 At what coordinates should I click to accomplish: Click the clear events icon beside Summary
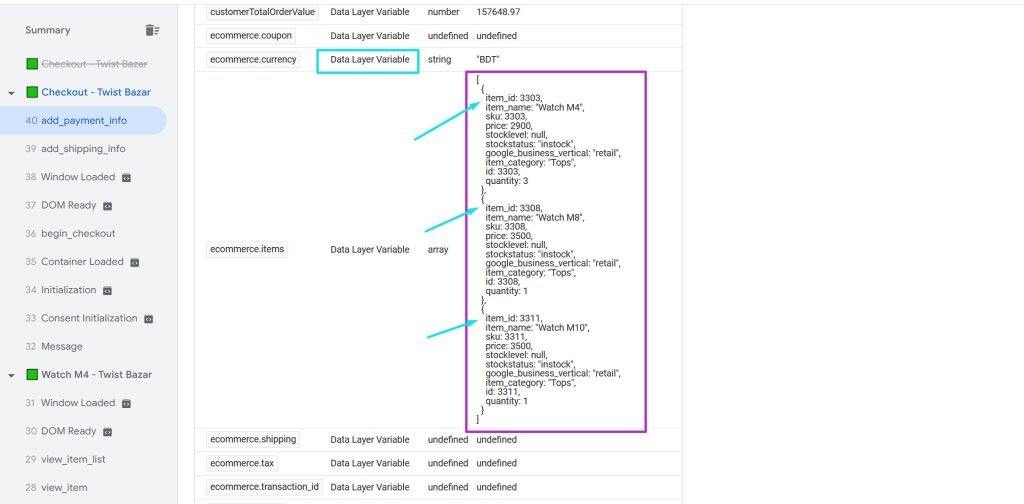click(x=152, y=30)
